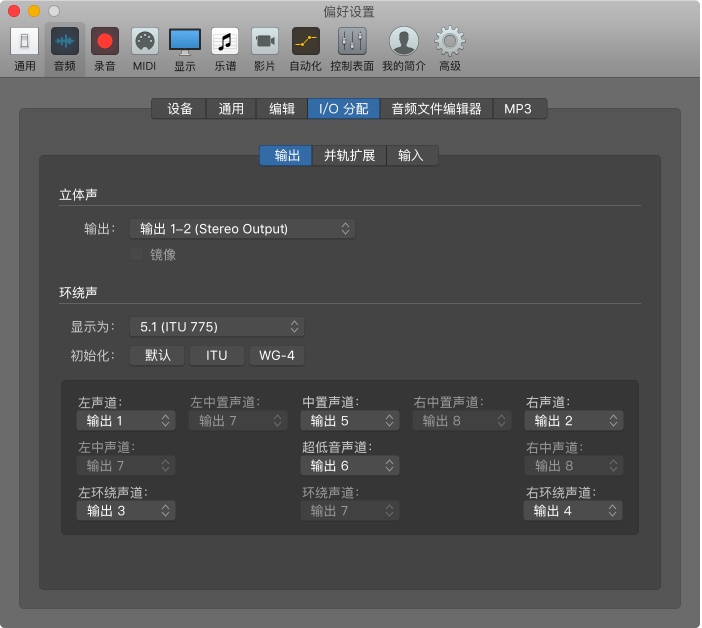
Task: Switch to the 编辑 tab
Action: click(282, 109)
